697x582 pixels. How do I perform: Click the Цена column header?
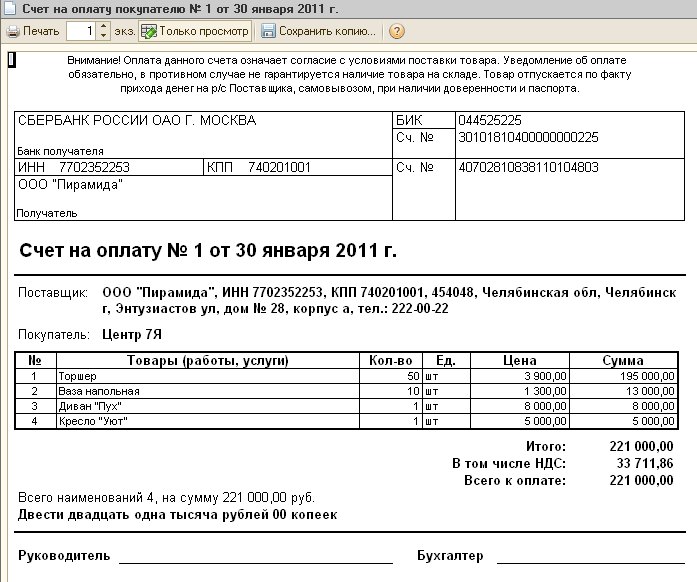pyautogui.click(x=520, y=360)
